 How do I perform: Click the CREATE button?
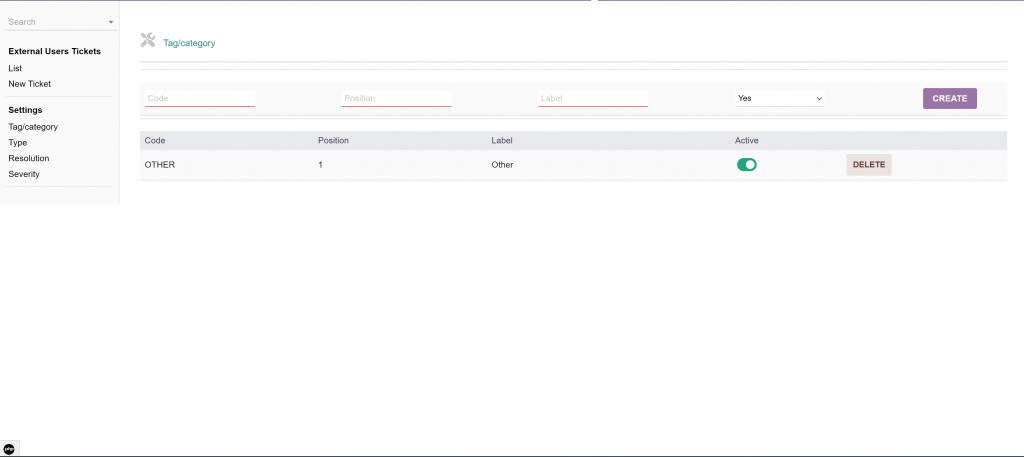(x=950, y=99)
